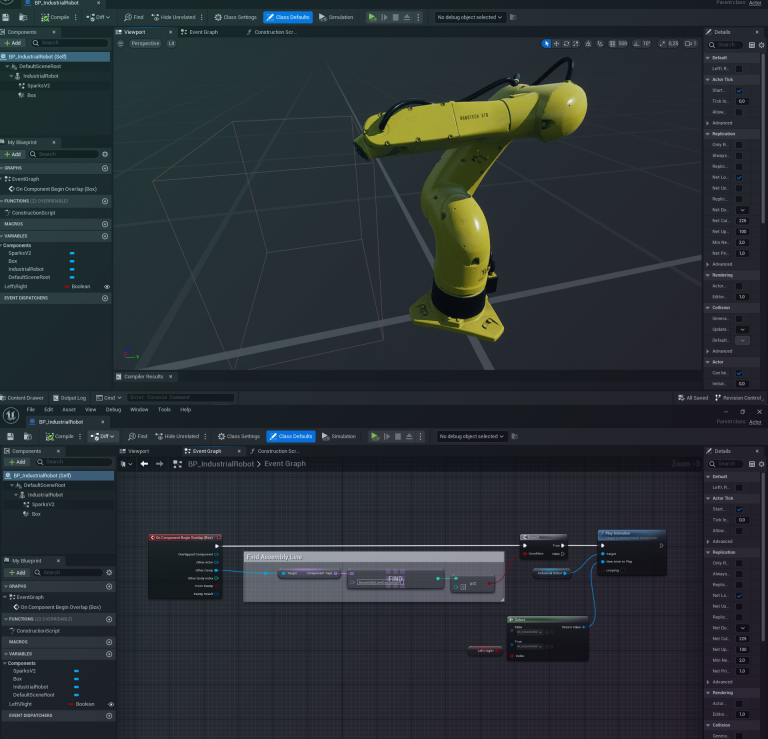Toggle the viewport rotation snap angle icon
Image resolution: width=768 pixels, height=739 pixels.
pos(636,44)
